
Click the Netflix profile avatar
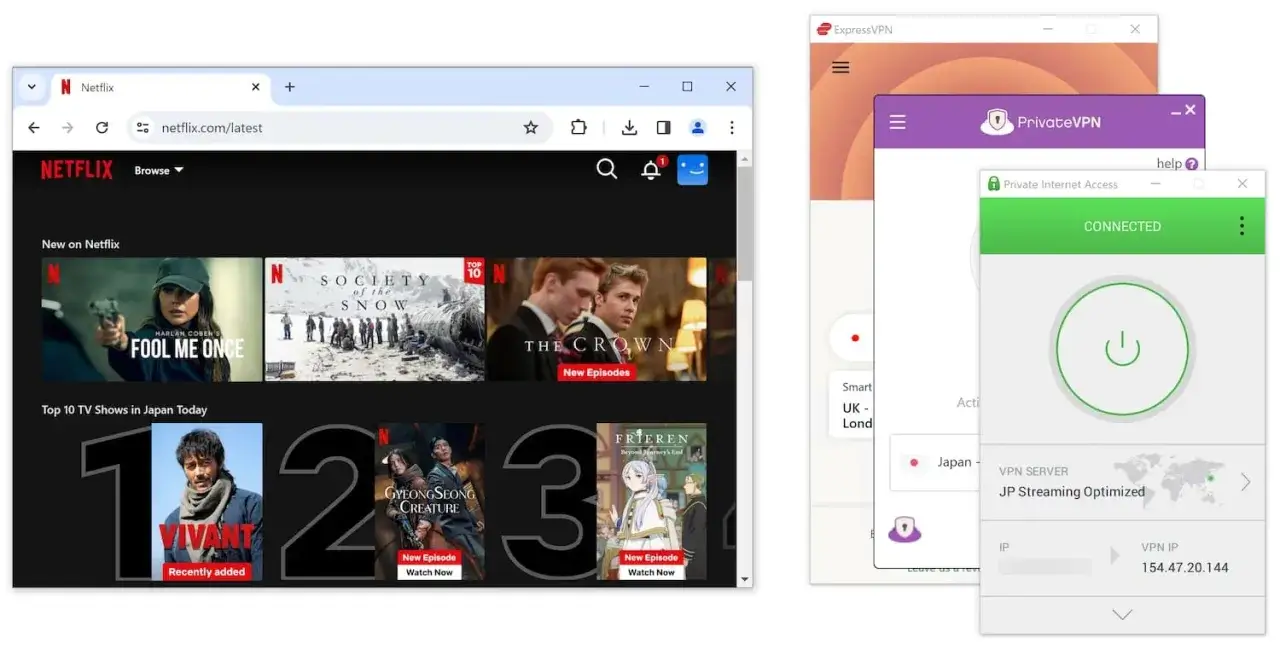click(x=693, y=170)
